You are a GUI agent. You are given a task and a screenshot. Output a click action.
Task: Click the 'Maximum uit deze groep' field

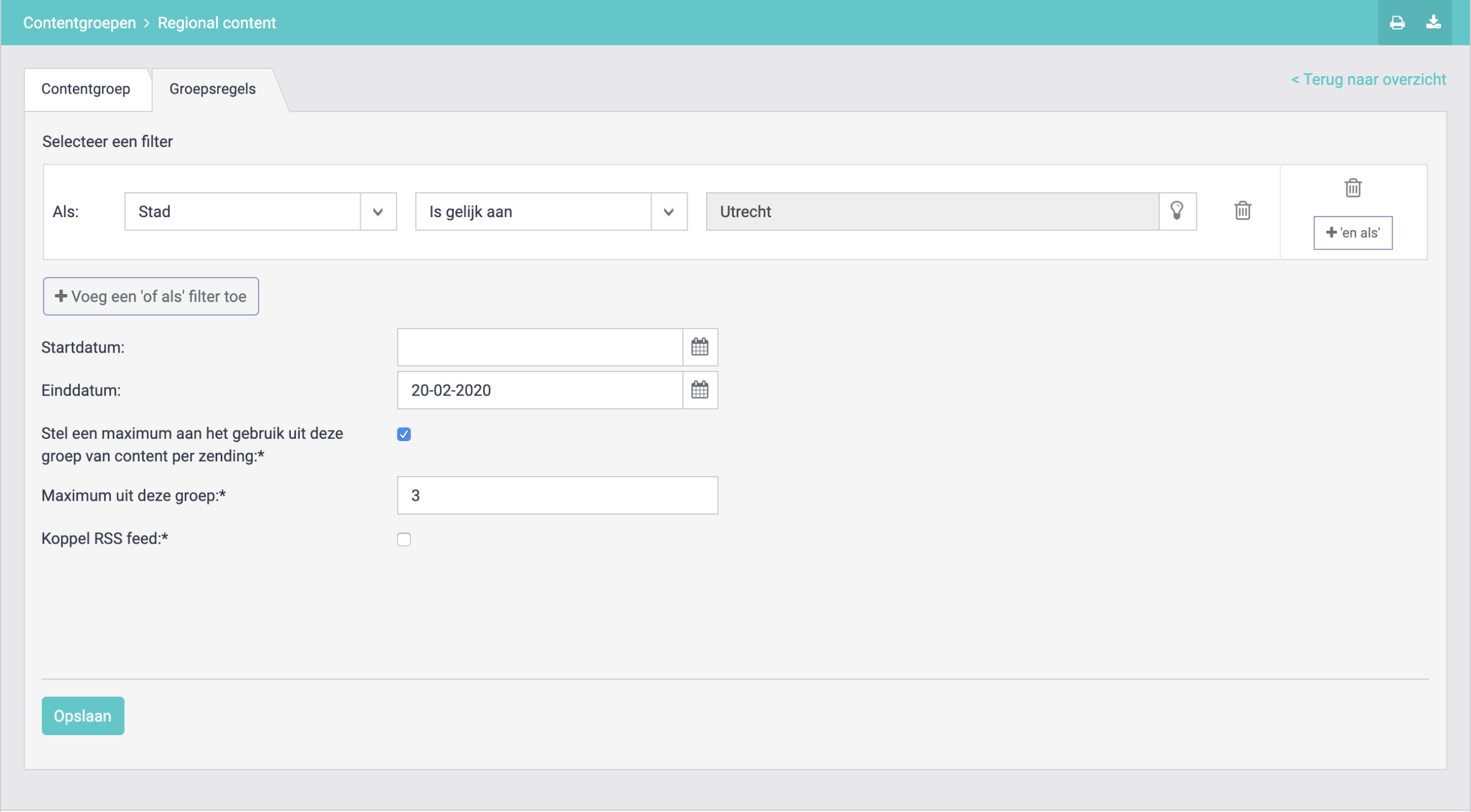click(x=557, y=495)
